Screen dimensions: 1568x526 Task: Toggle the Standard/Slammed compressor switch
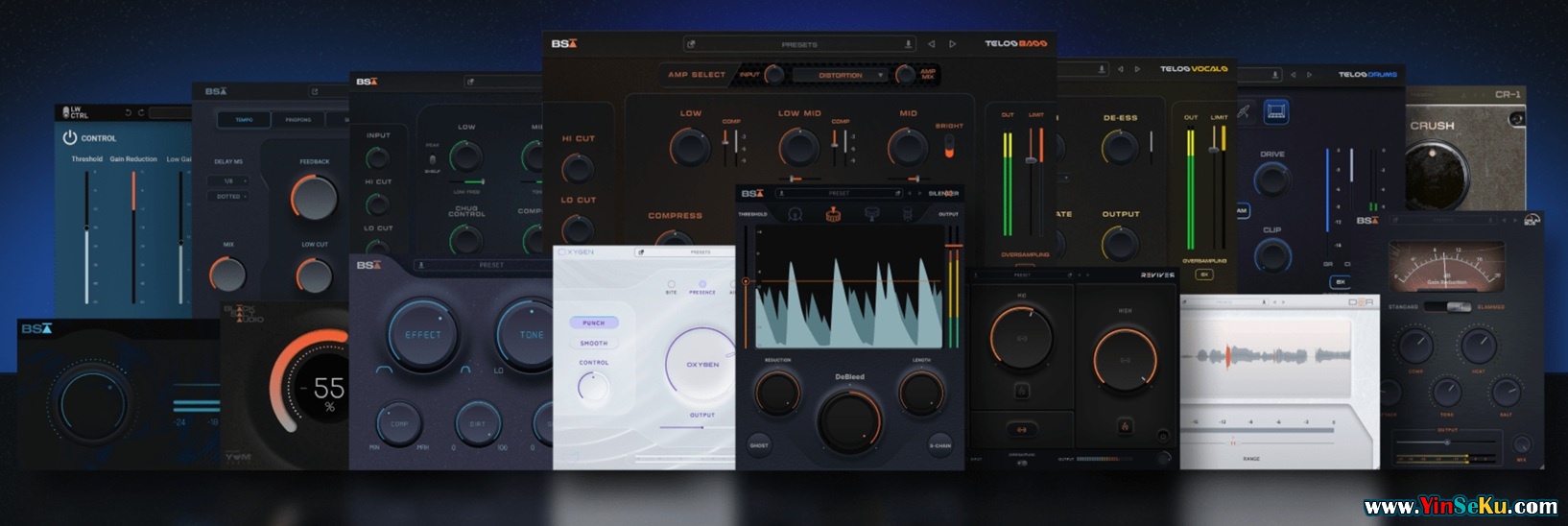tap(1459, 307)
